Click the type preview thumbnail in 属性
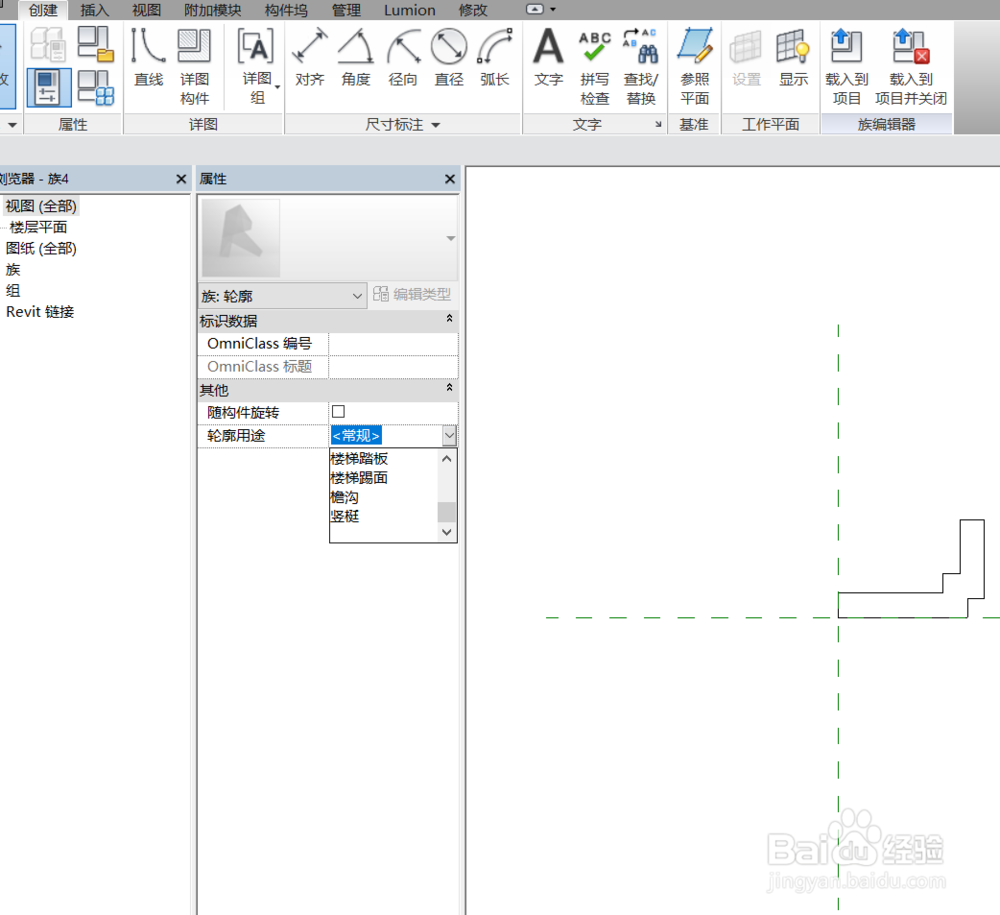The width and height of the screenshot is (1000, 915). click(x=240, y=238)
